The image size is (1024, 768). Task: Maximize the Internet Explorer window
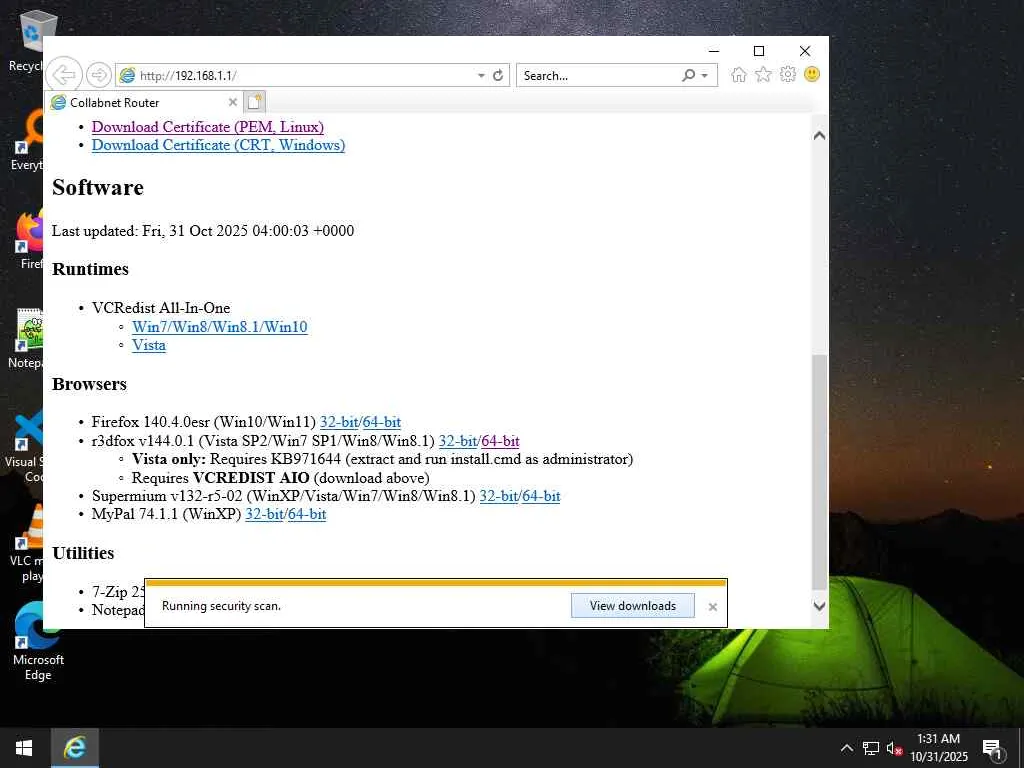pyautogui.click(x=759, y=51)
